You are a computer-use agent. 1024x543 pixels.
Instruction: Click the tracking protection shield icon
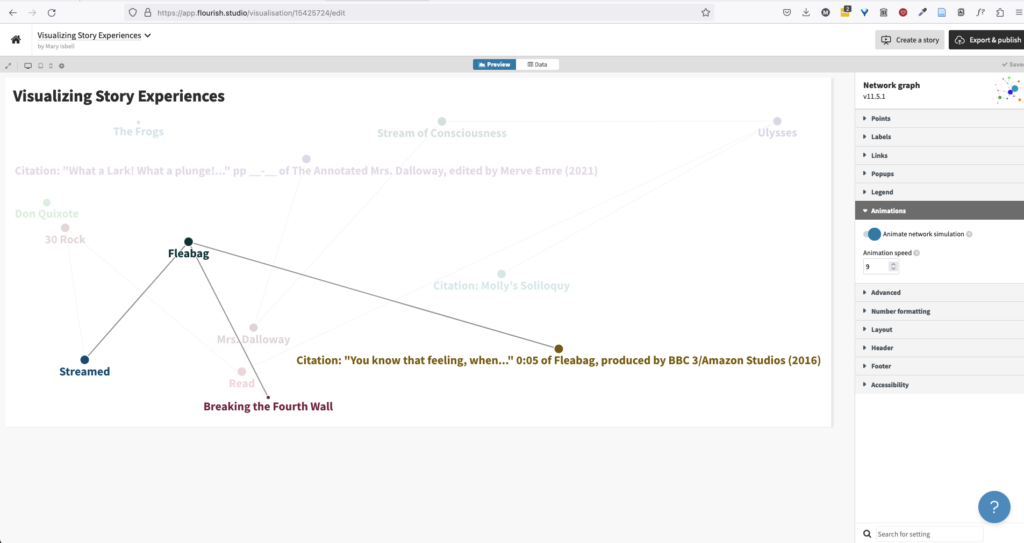point(133,12)
